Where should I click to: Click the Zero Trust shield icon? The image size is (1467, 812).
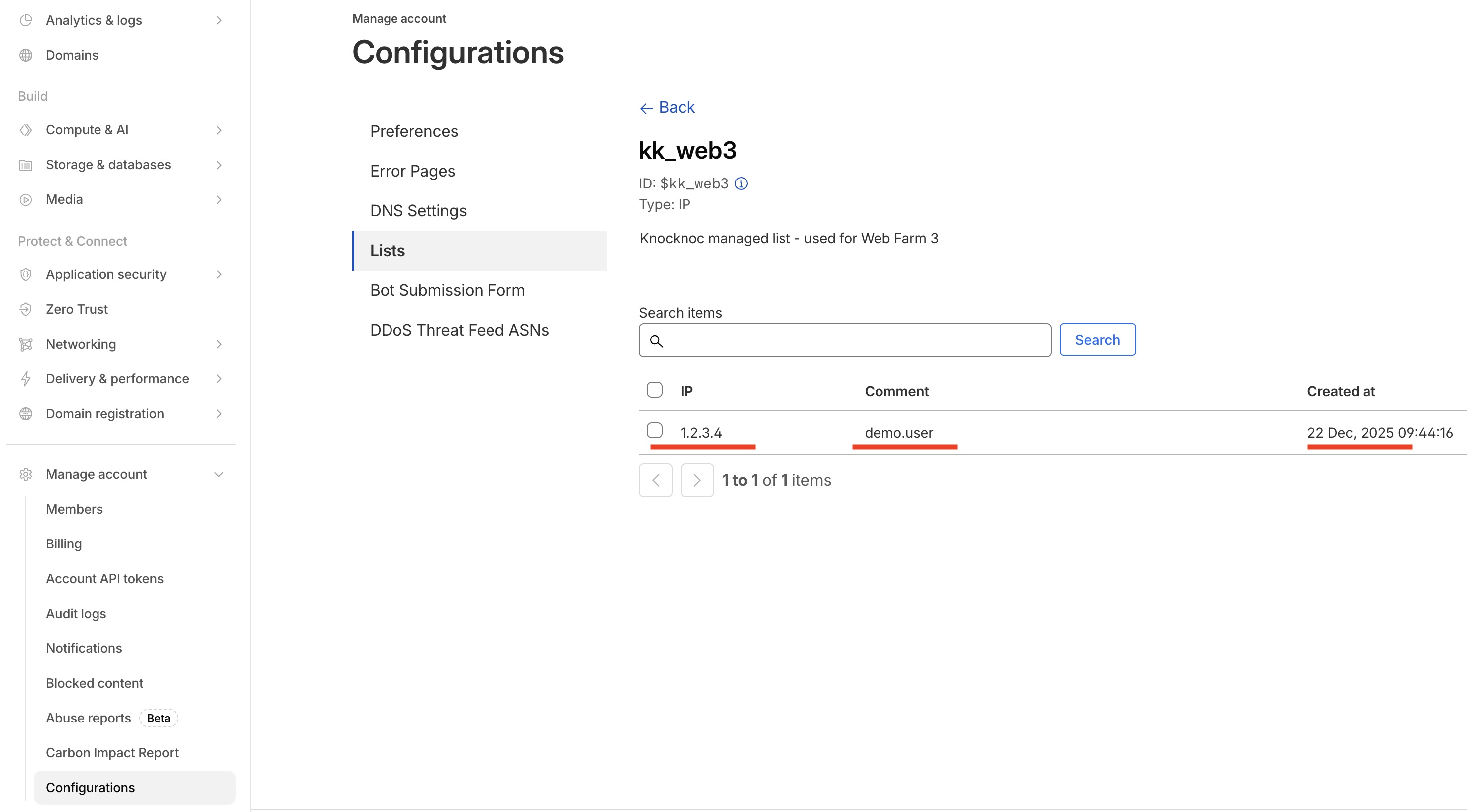[26, 309]
